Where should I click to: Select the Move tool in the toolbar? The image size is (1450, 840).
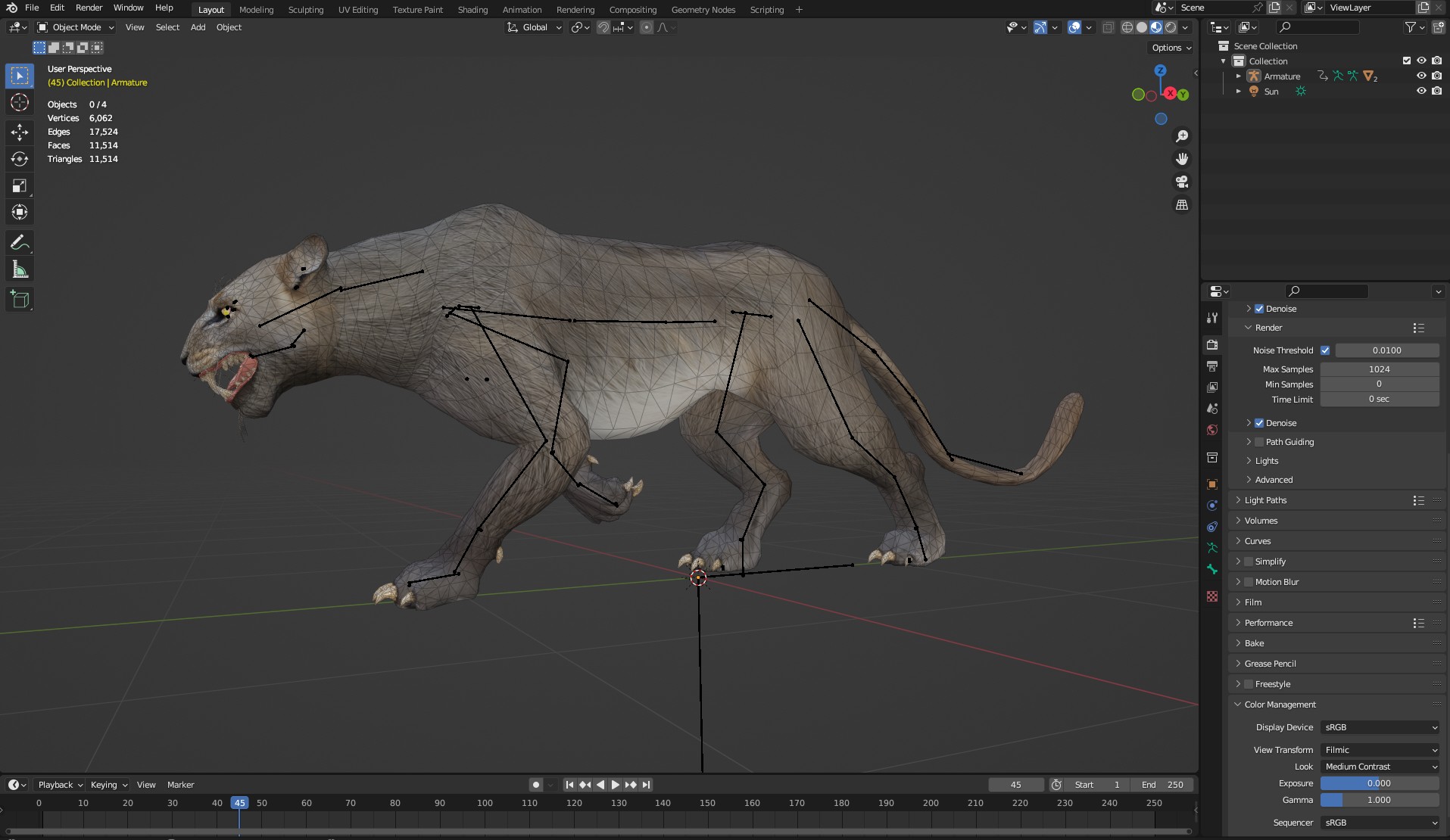[x=20, y=132]
